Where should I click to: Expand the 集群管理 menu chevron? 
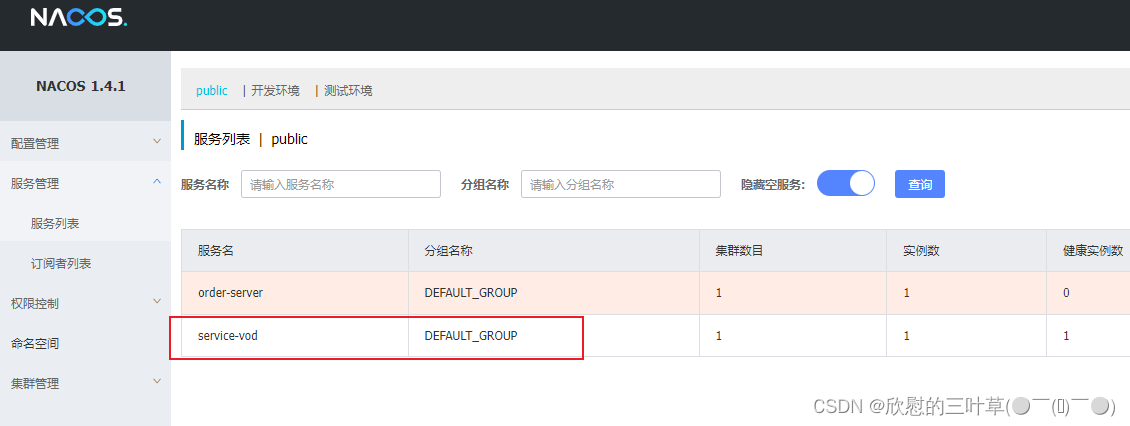(x=157, y=382)
